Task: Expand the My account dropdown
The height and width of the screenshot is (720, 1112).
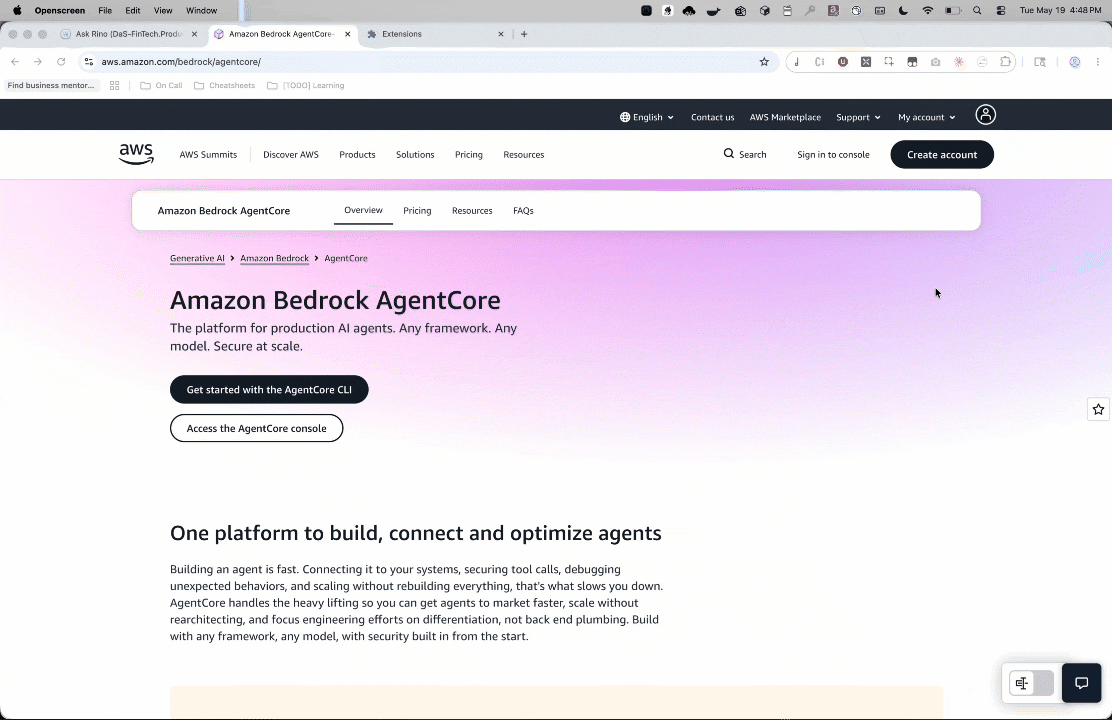Action: [x=926, y=117]
